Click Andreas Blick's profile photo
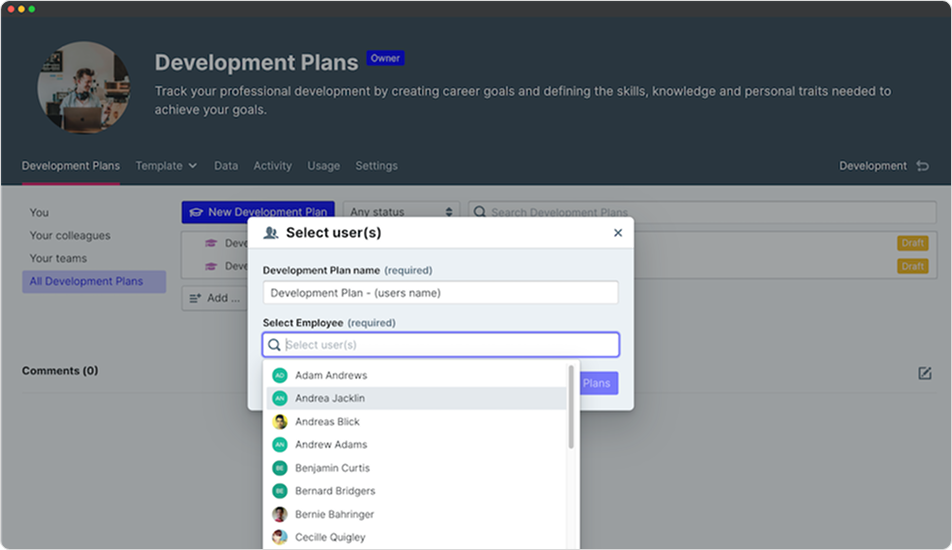 [280, 422]
